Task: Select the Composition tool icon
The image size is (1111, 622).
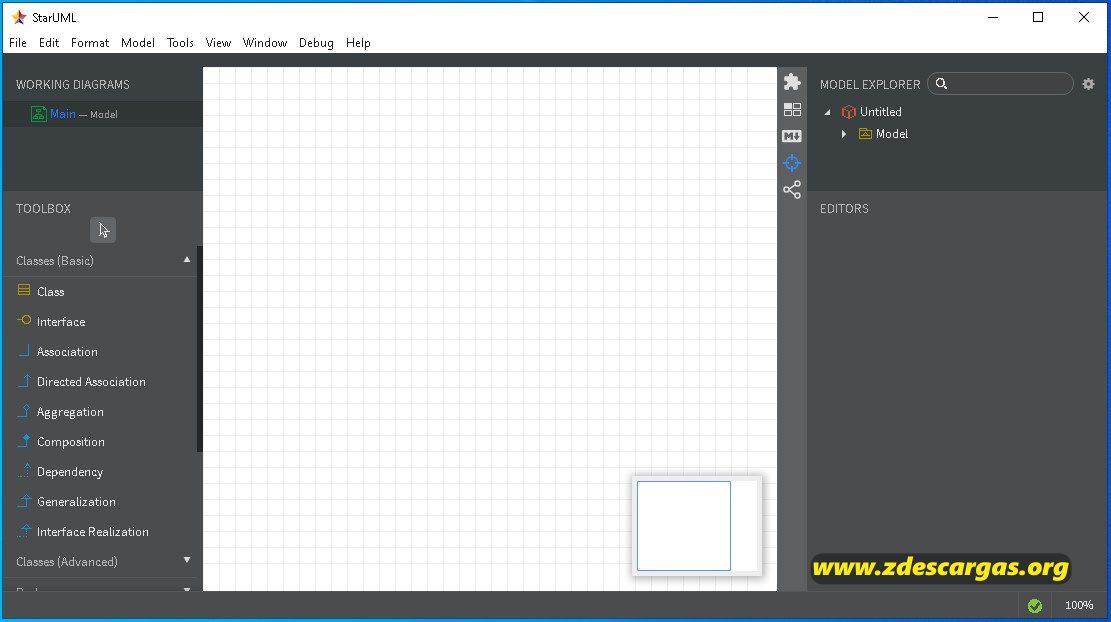Action: (24, 441)
